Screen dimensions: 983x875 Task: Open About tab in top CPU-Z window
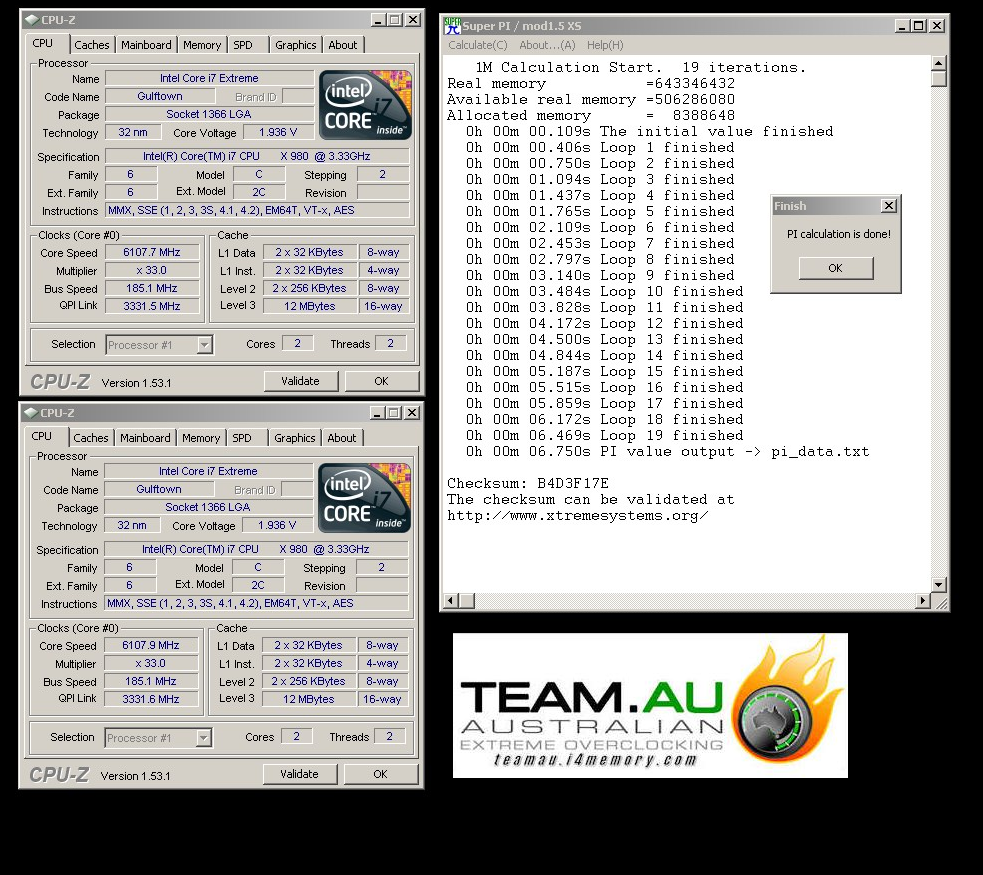(343, 45)
